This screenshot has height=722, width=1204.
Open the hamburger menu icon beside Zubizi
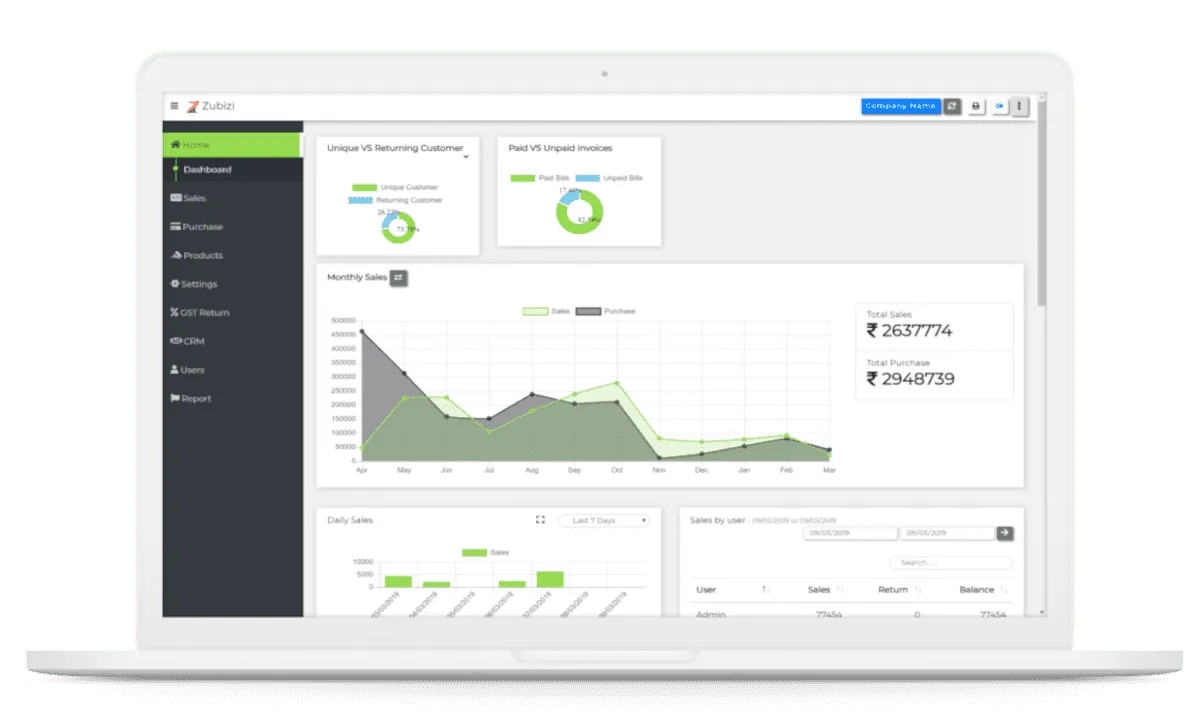(174, 106)
